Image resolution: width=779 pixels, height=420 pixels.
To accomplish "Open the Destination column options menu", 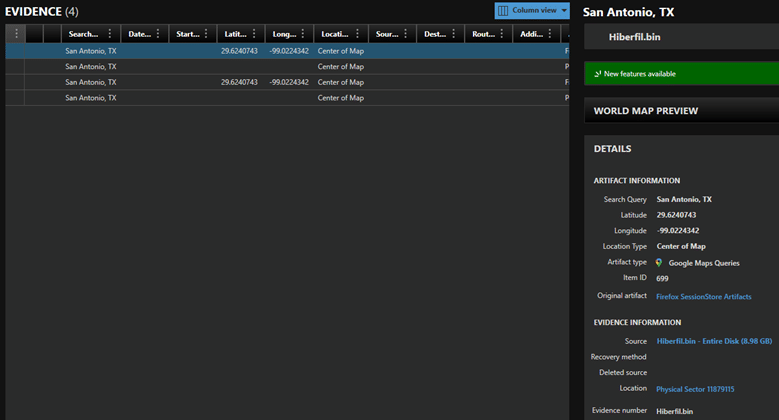I will pyautogui.click(x=453, y=34).
